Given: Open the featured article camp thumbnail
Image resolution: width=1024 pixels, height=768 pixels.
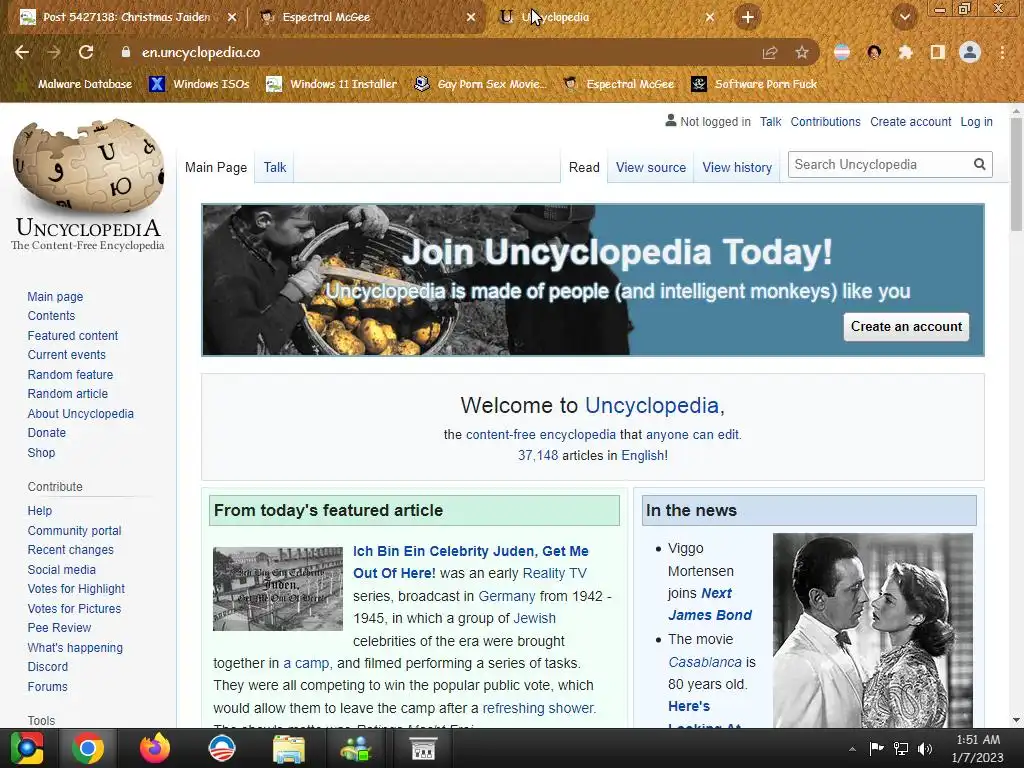Looking at the screenshot, I should (x=278, y=588).
